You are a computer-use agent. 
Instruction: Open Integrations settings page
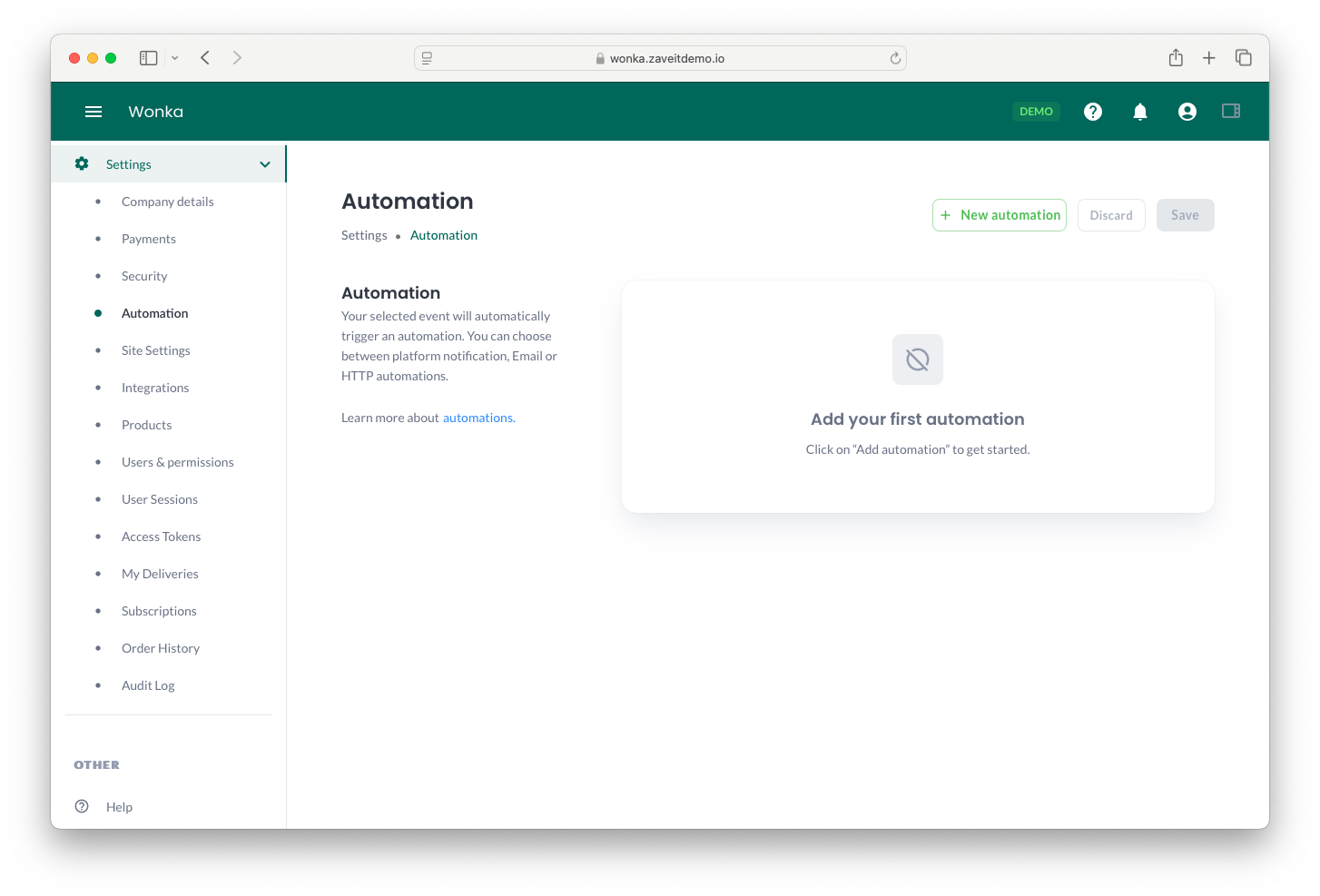[155, 388]
